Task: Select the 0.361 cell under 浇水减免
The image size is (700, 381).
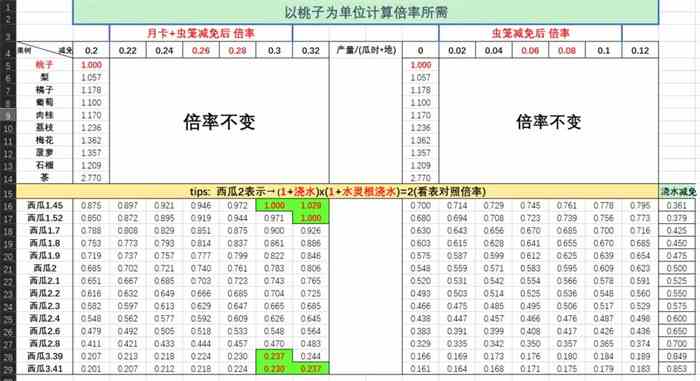Action: pyautogui.click(x=677, y=205)
